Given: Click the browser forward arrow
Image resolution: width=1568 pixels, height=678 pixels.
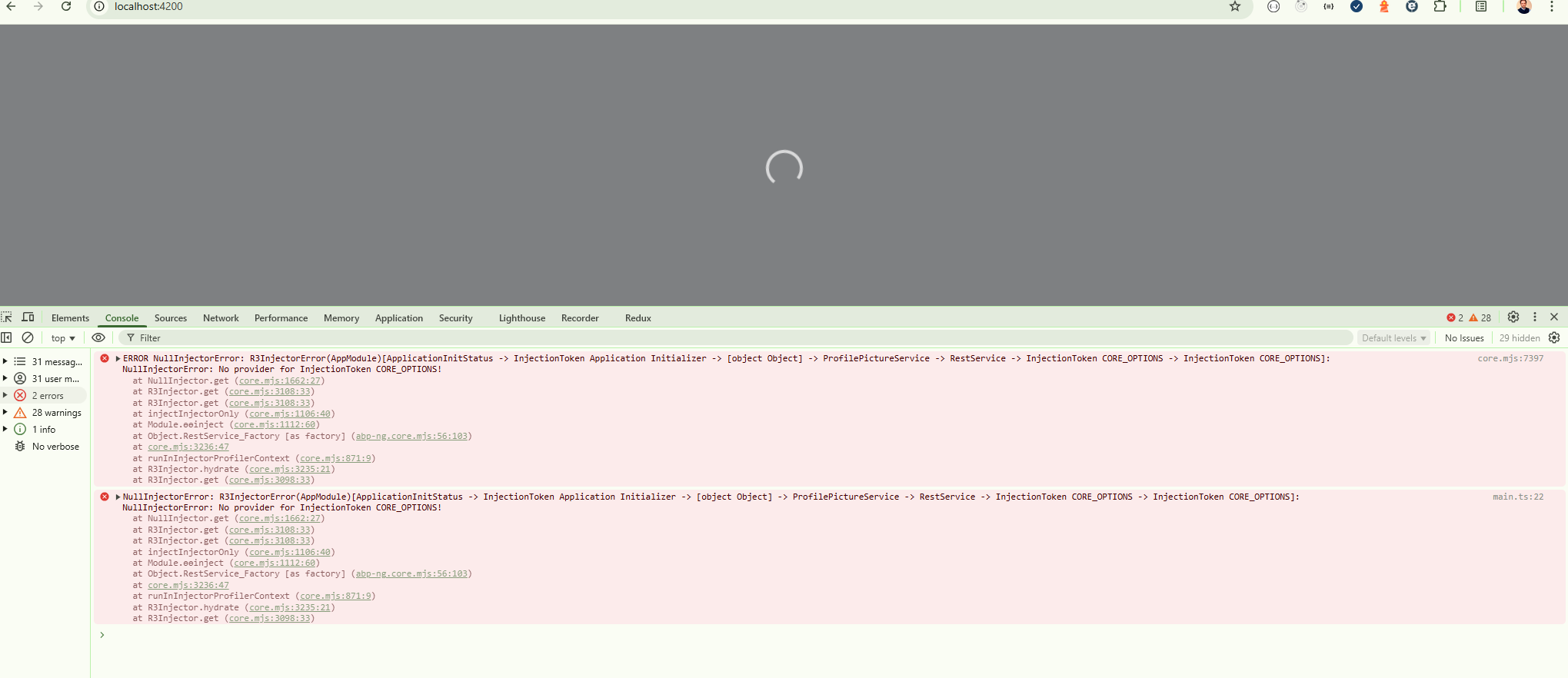Looking at the screenshot, I should [x=38, y=6].
